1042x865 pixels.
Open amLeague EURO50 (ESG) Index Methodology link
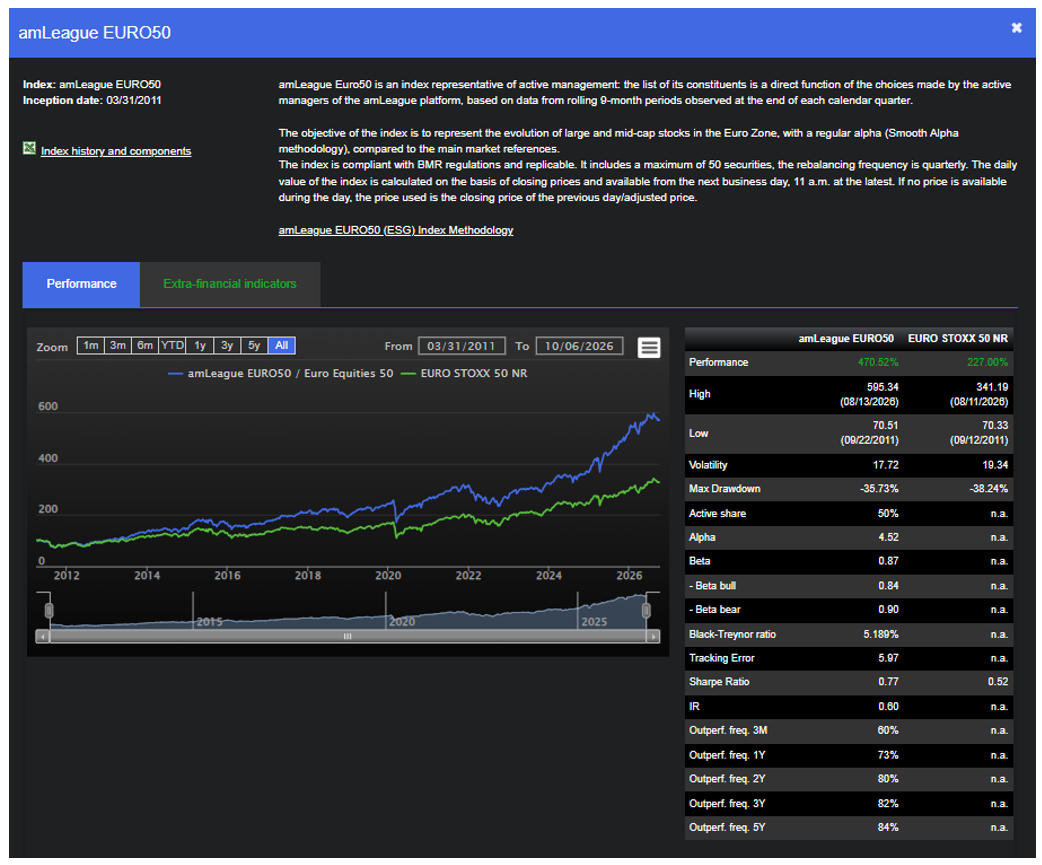tap(395, 230)
